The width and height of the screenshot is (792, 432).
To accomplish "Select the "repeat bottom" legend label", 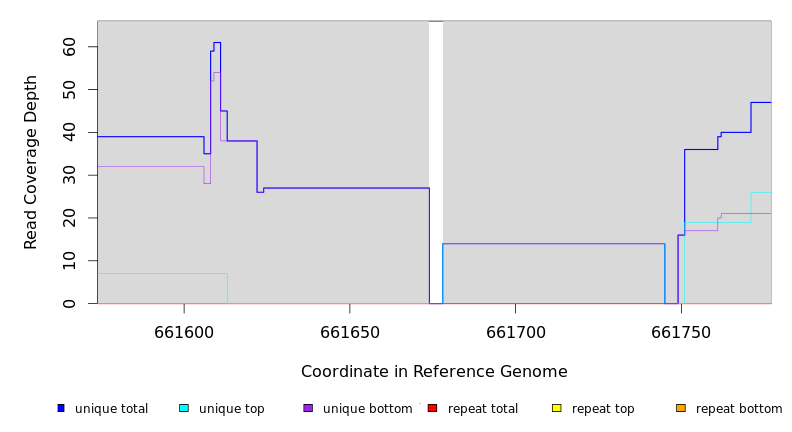I will pyautogui.click(x=739, y=409).
